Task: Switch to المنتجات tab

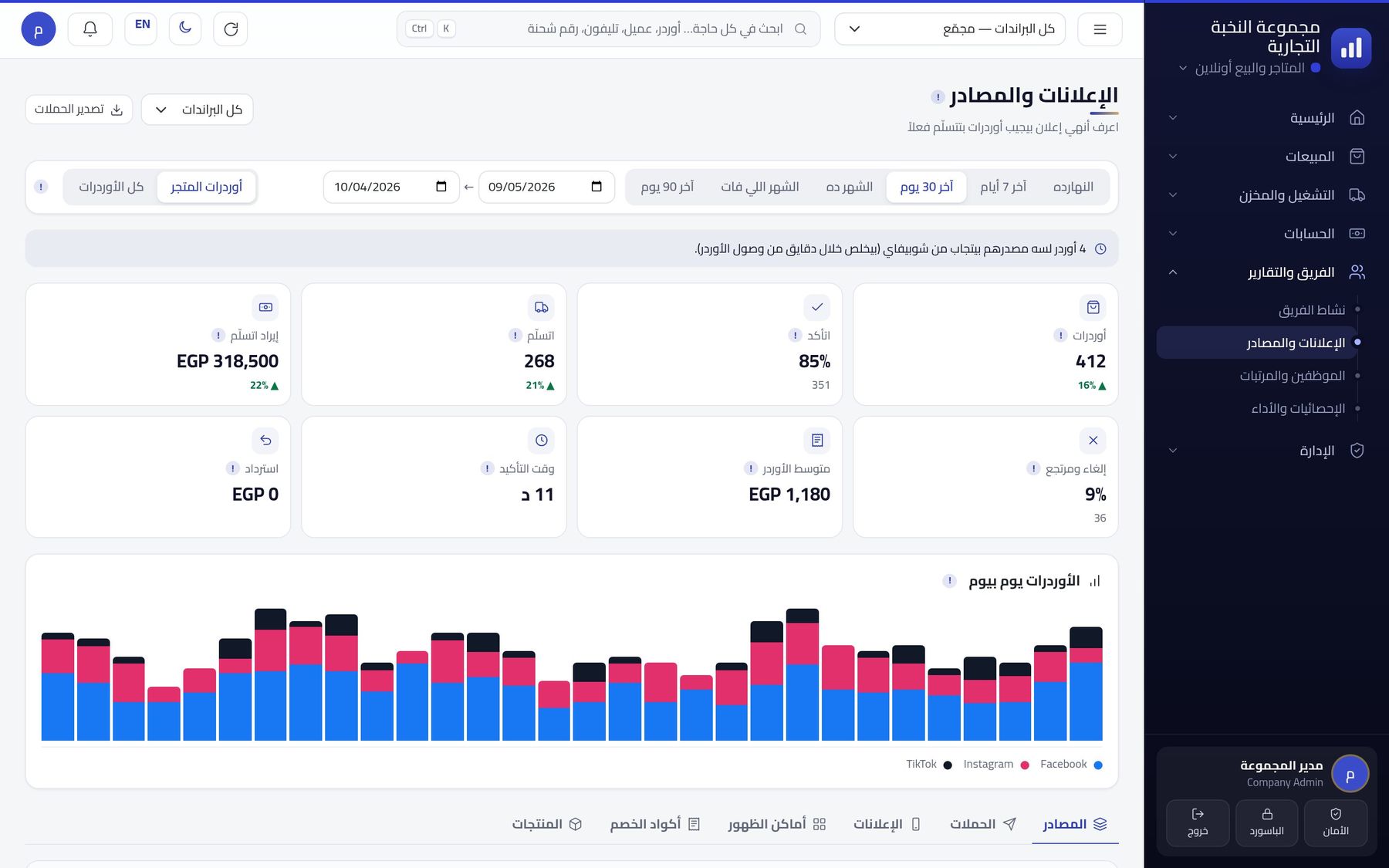Action: (547, 824)
